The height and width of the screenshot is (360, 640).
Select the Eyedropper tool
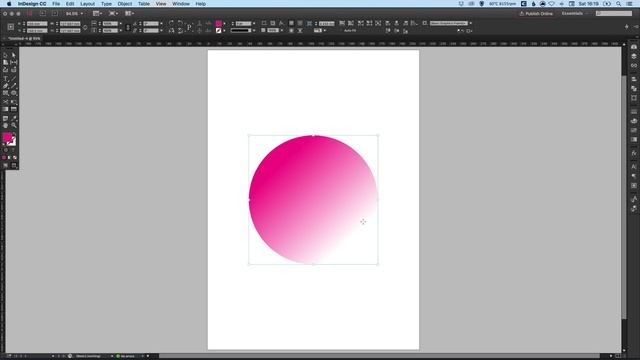(14, 118)
